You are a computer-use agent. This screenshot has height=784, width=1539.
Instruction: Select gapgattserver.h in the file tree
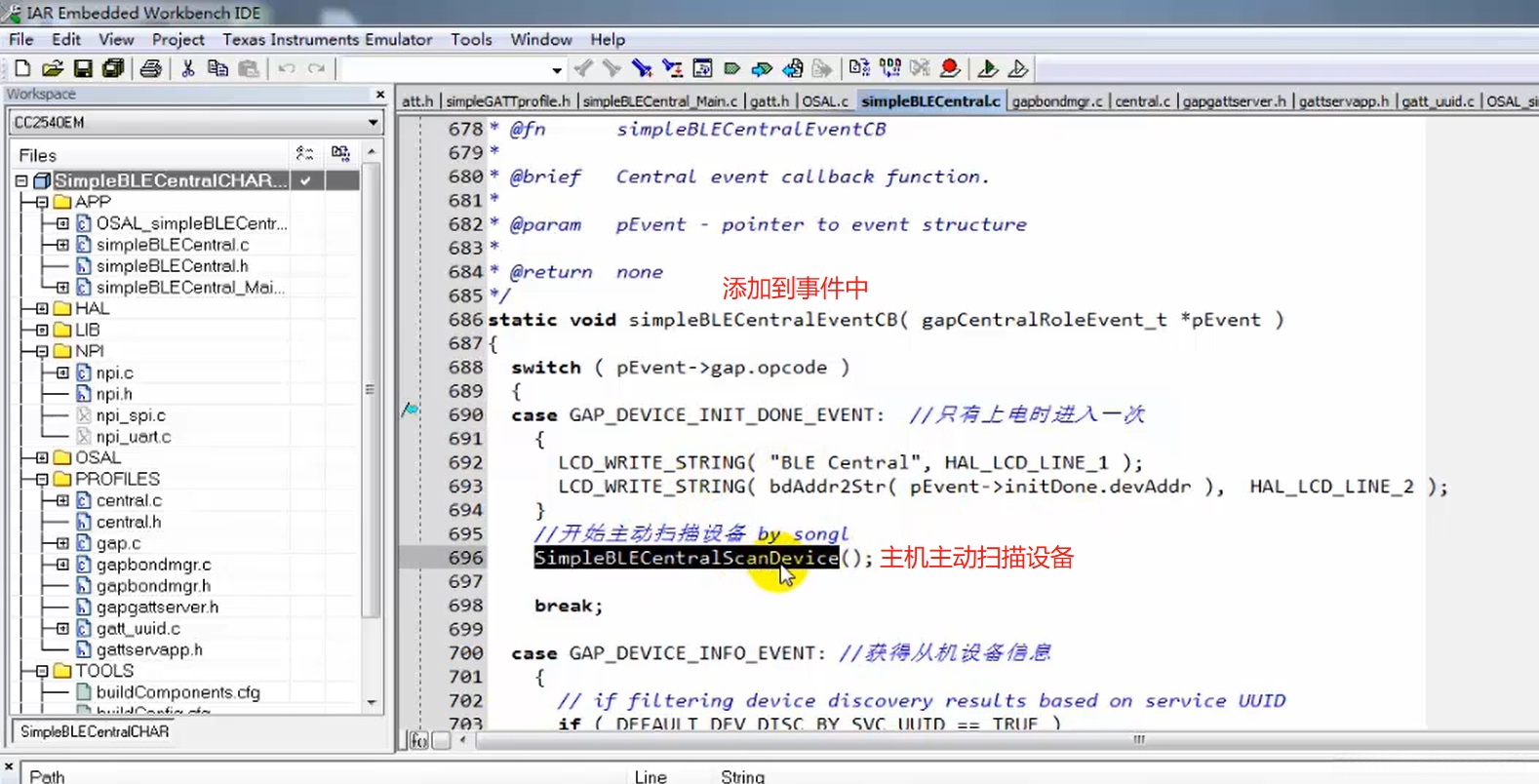click(157, 607)
